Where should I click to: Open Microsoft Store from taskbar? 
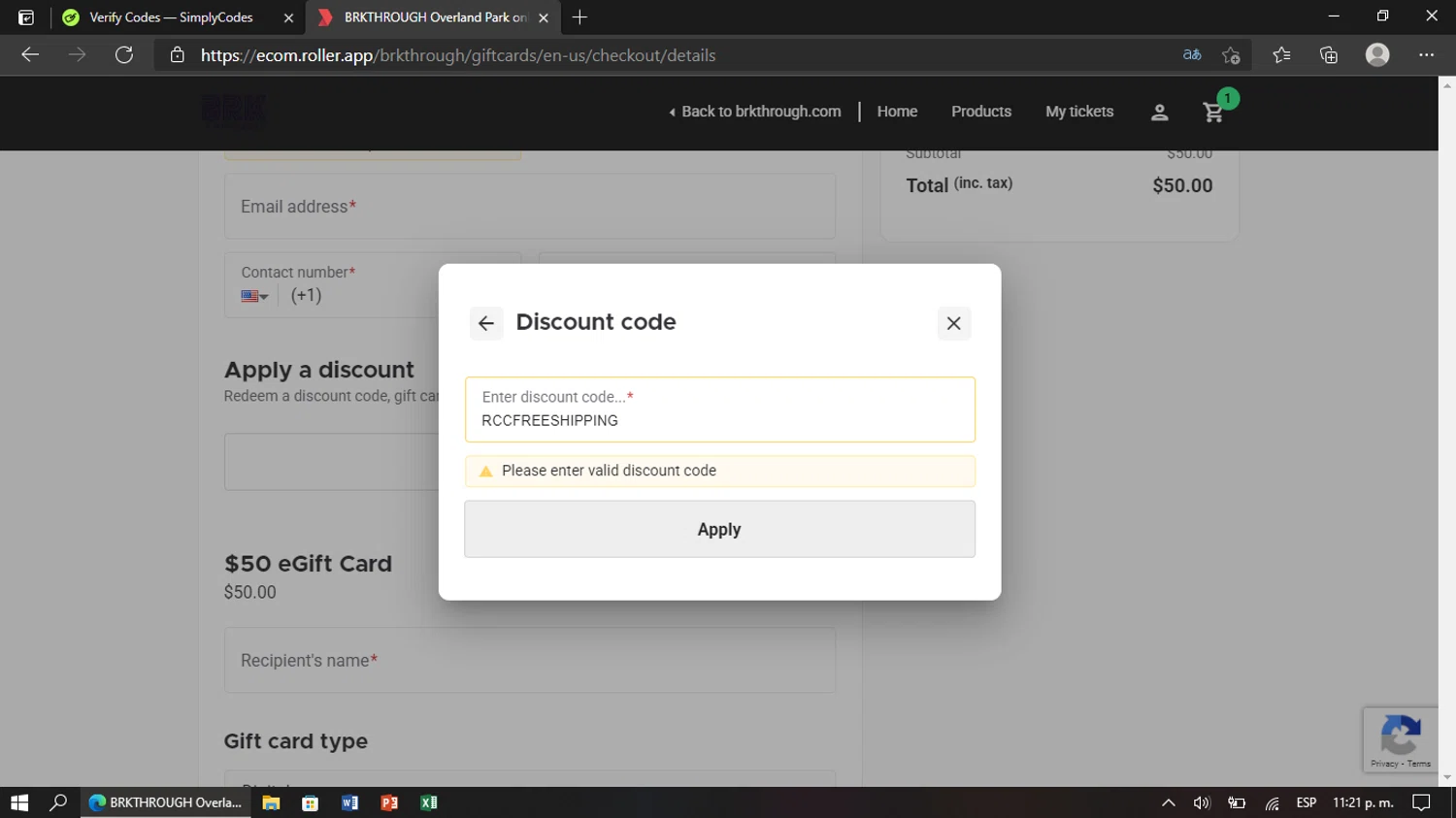pyautogui.click(x=311, y=802)
